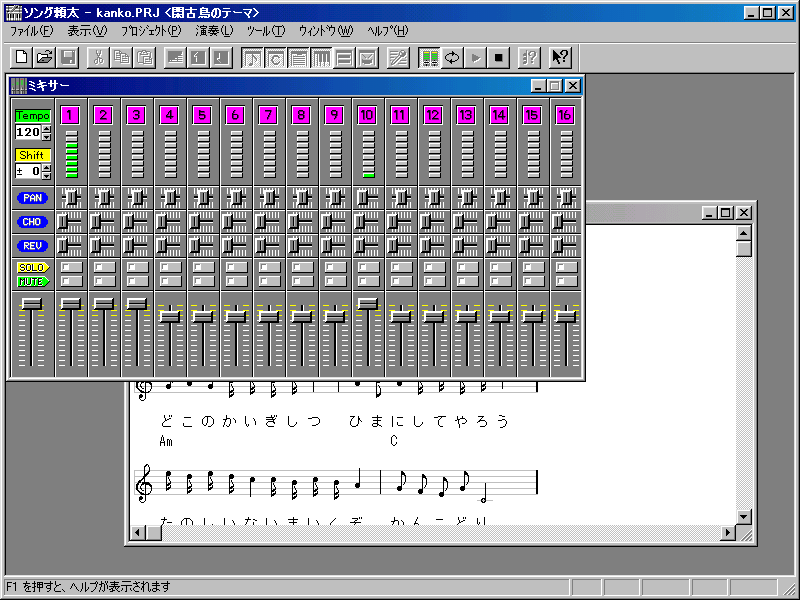Image resolution: width=800 pixels, height=600 pixels.
Task: Open the lyrics sheet window icon
Action: coord(298,58)
